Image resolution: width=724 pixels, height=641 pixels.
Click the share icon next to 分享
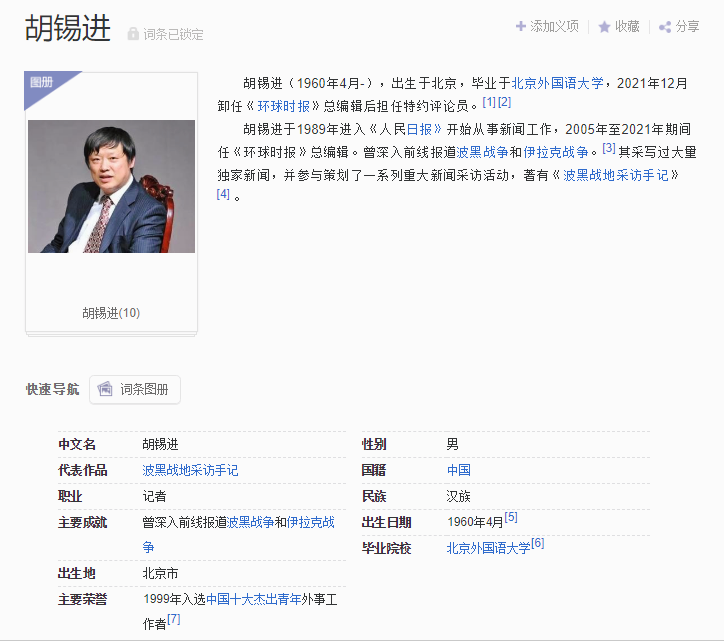click(x=665, y=27)
